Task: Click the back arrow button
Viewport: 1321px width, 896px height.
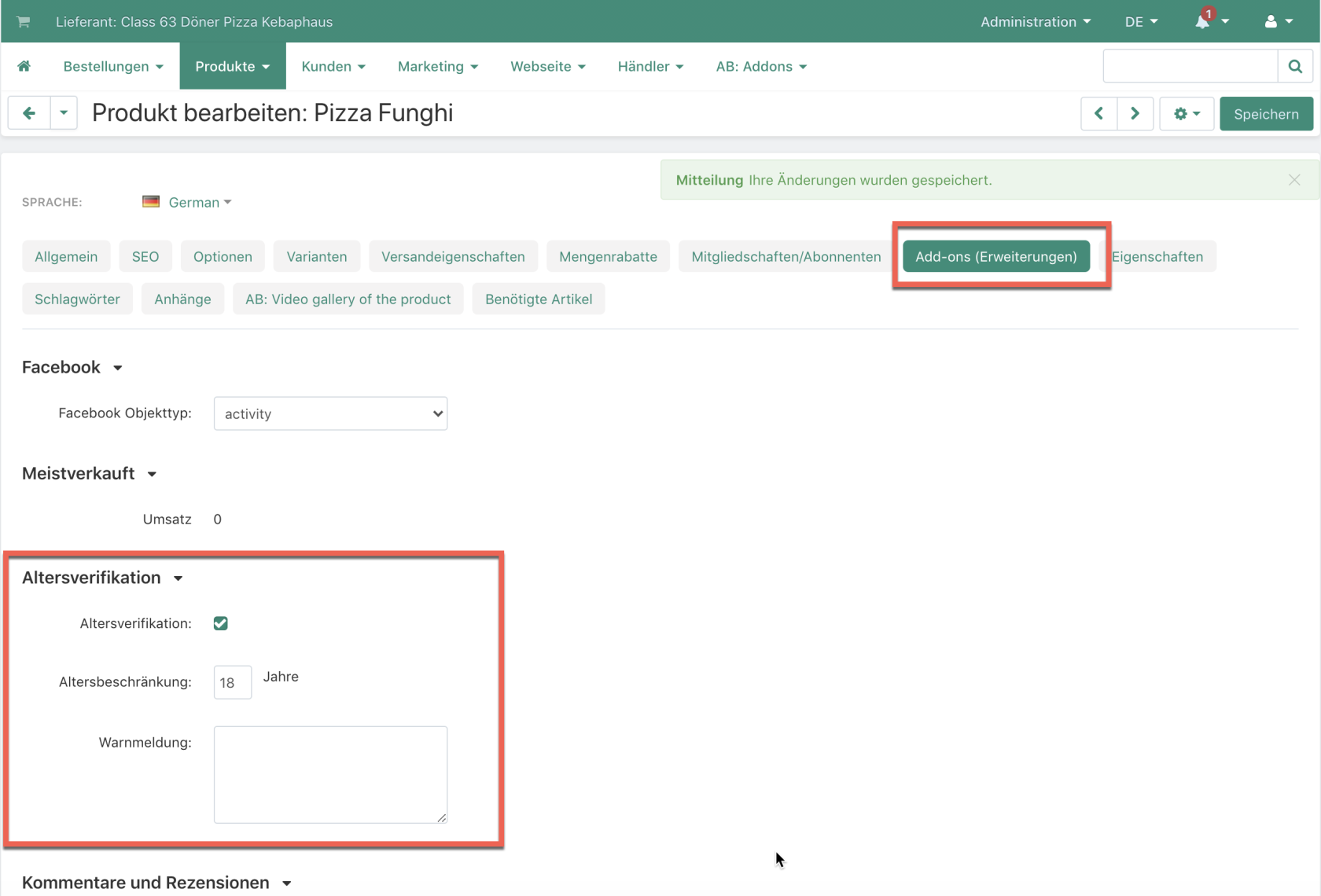Action: [29, 113]
